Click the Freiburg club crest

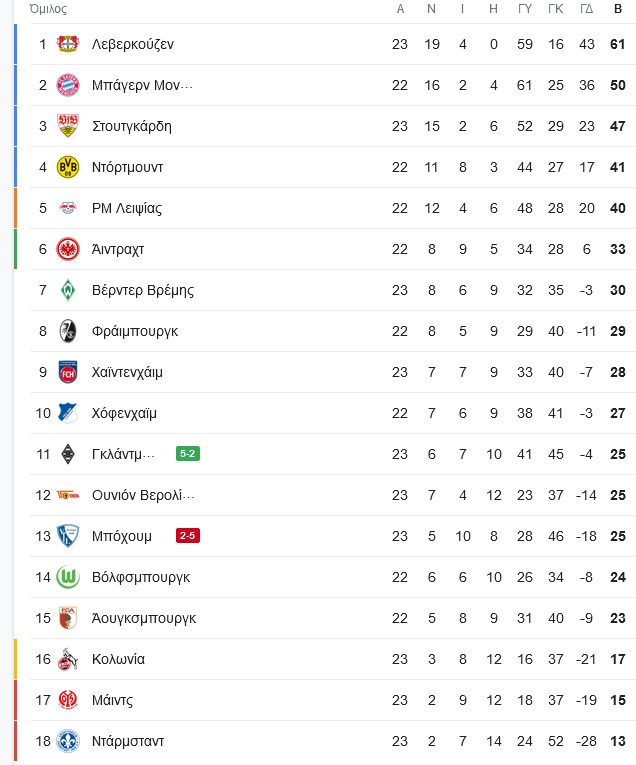[68, 331]
